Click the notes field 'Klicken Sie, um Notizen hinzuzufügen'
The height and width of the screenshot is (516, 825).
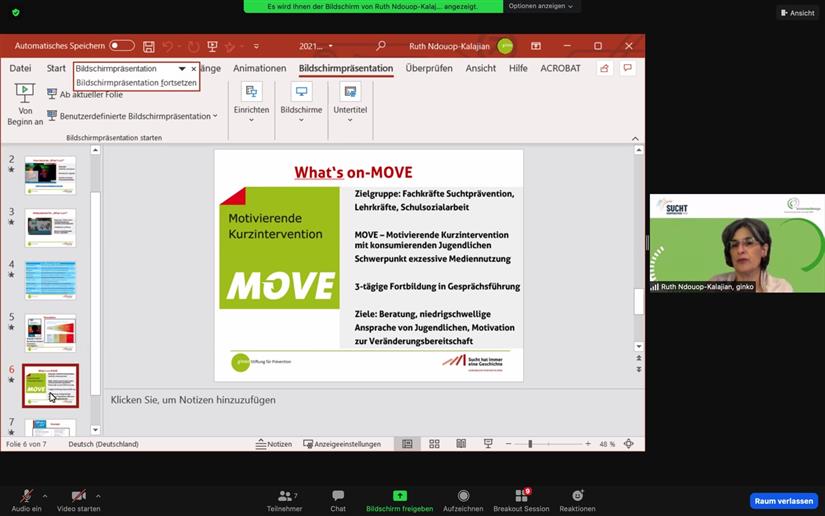[193, 400]
